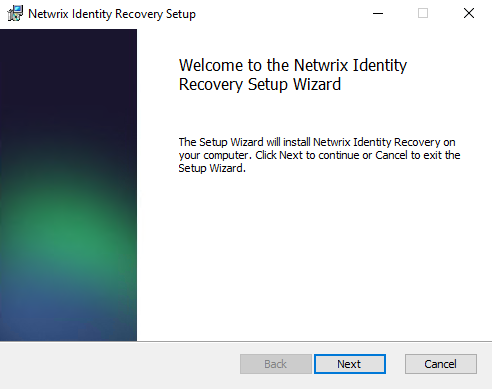Image resolution: width=492 pixels, height=389 pixels.
Task: Click the 'The Setup Wizard will install' paragraph
Action: (319, 155)
